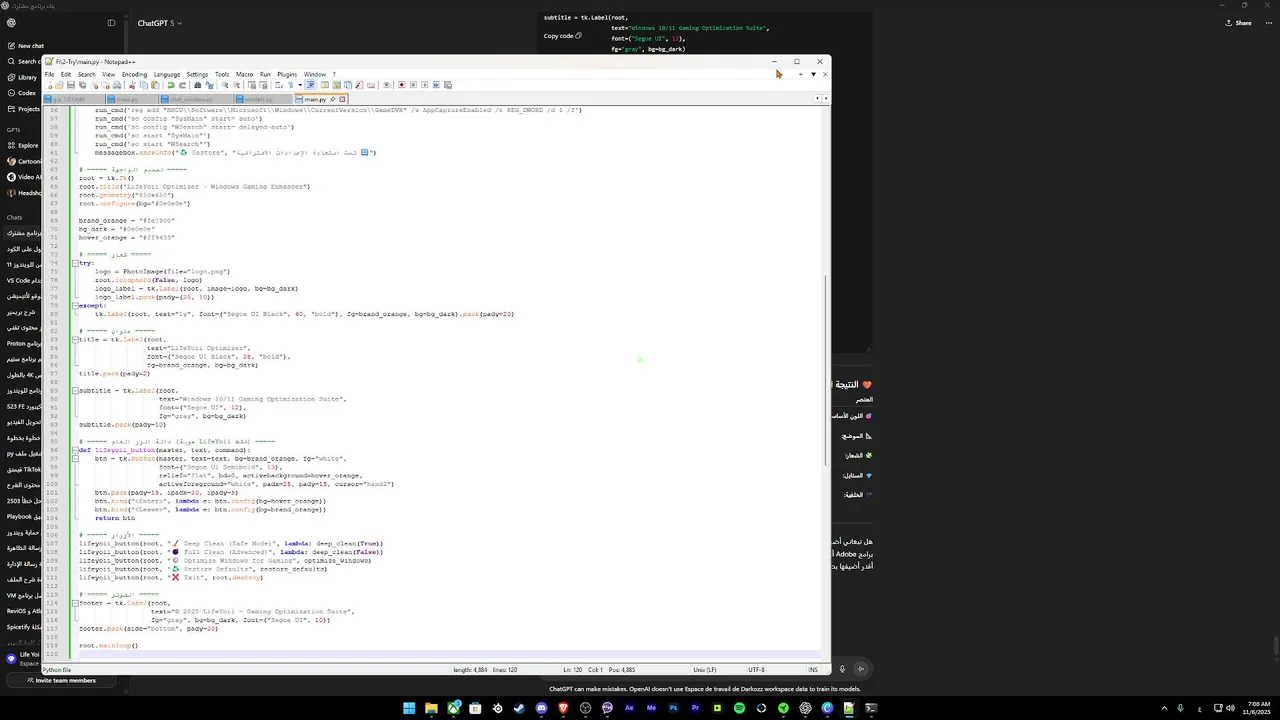Switch to the models.py tab

pos(263,99)
